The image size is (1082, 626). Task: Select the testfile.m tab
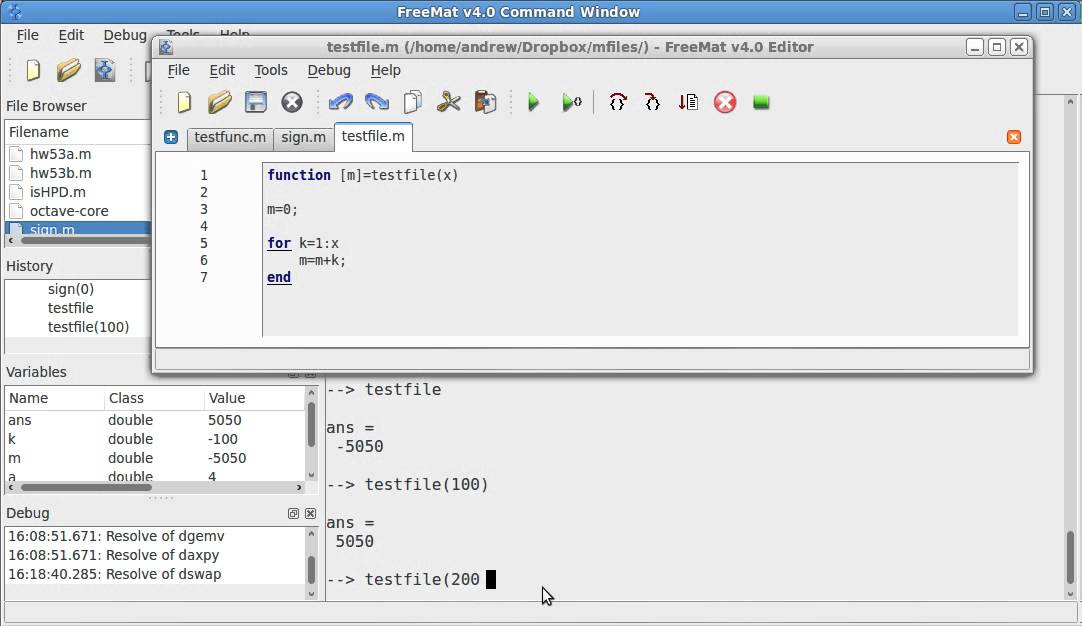point(373,136)
